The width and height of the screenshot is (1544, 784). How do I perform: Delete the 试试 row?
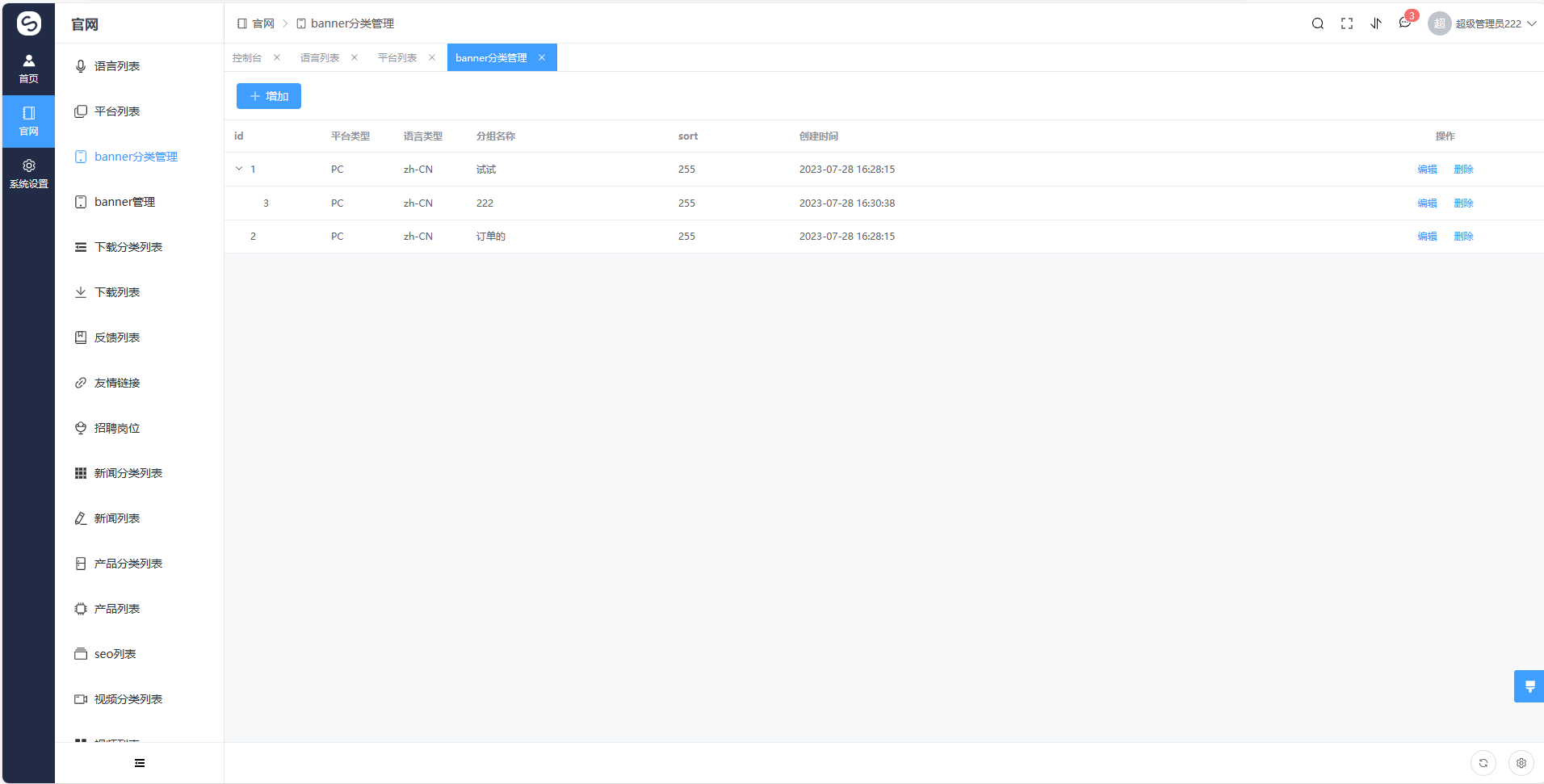(x=1463, y=169)
